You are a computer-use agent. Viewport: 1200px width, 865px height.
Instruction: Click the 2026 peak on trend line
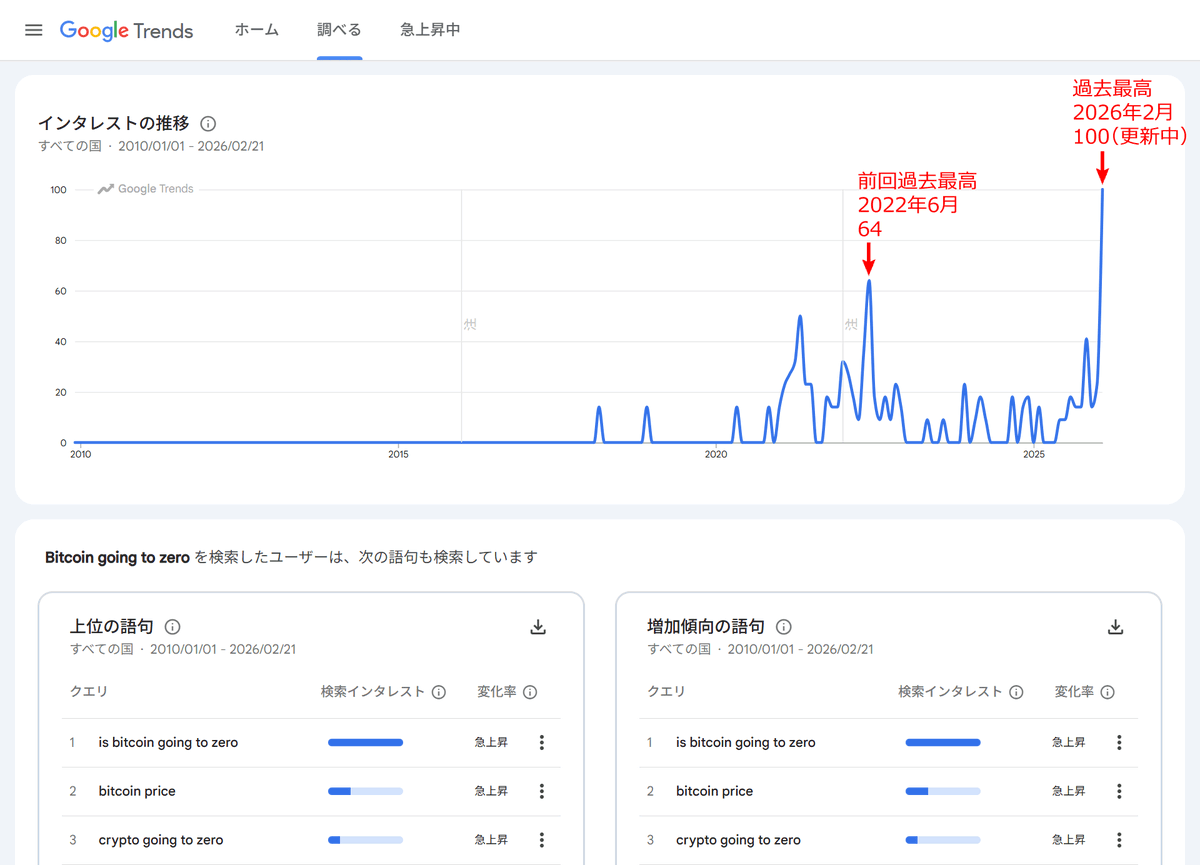coord(1102,189)
